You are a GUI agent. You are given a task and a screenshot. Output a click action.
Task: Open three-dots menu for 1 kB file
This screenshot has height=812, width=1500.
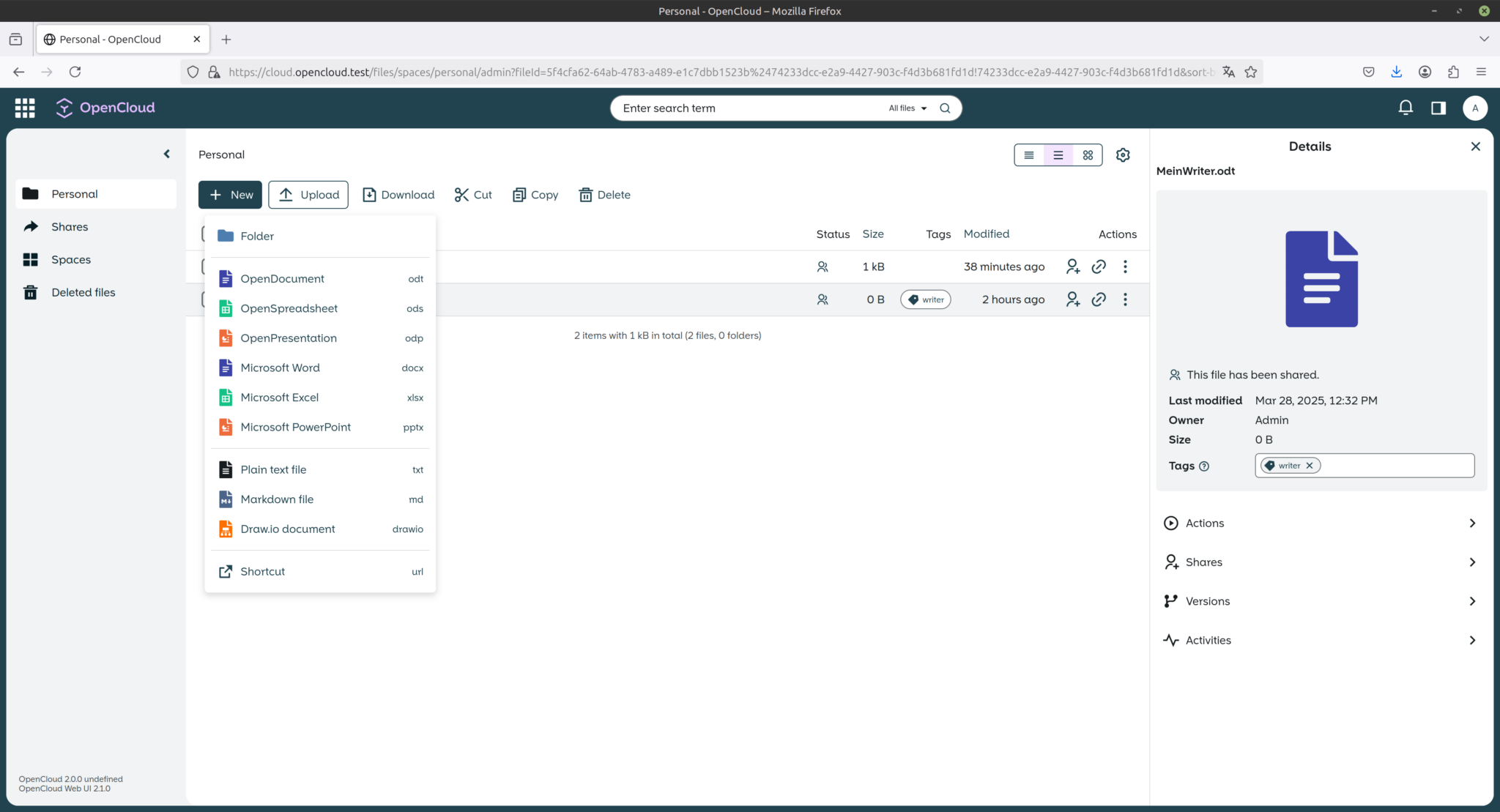click(x=1125, y=267)
